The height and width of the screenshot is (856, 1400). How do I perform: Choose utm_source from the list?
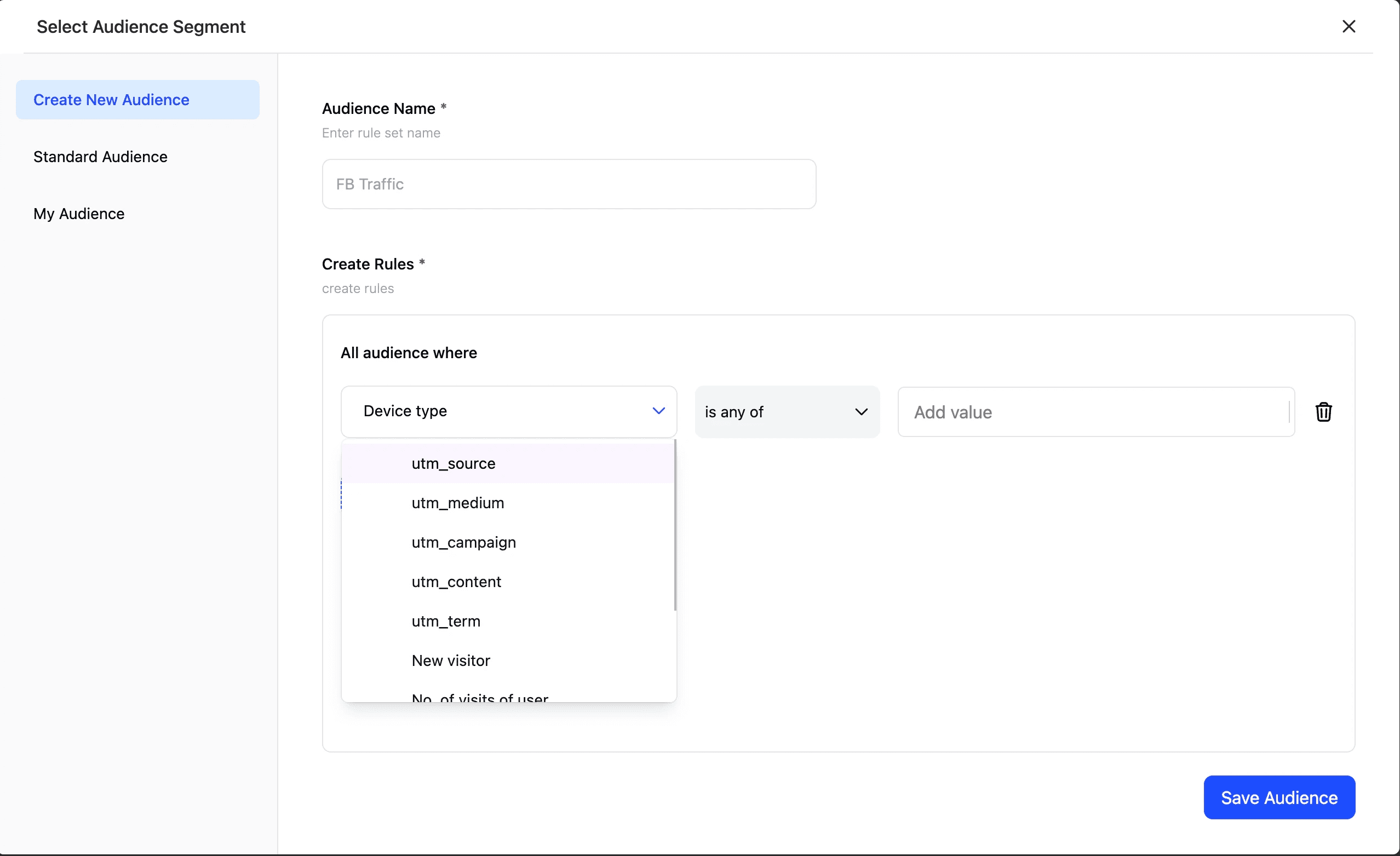(508, 463)
